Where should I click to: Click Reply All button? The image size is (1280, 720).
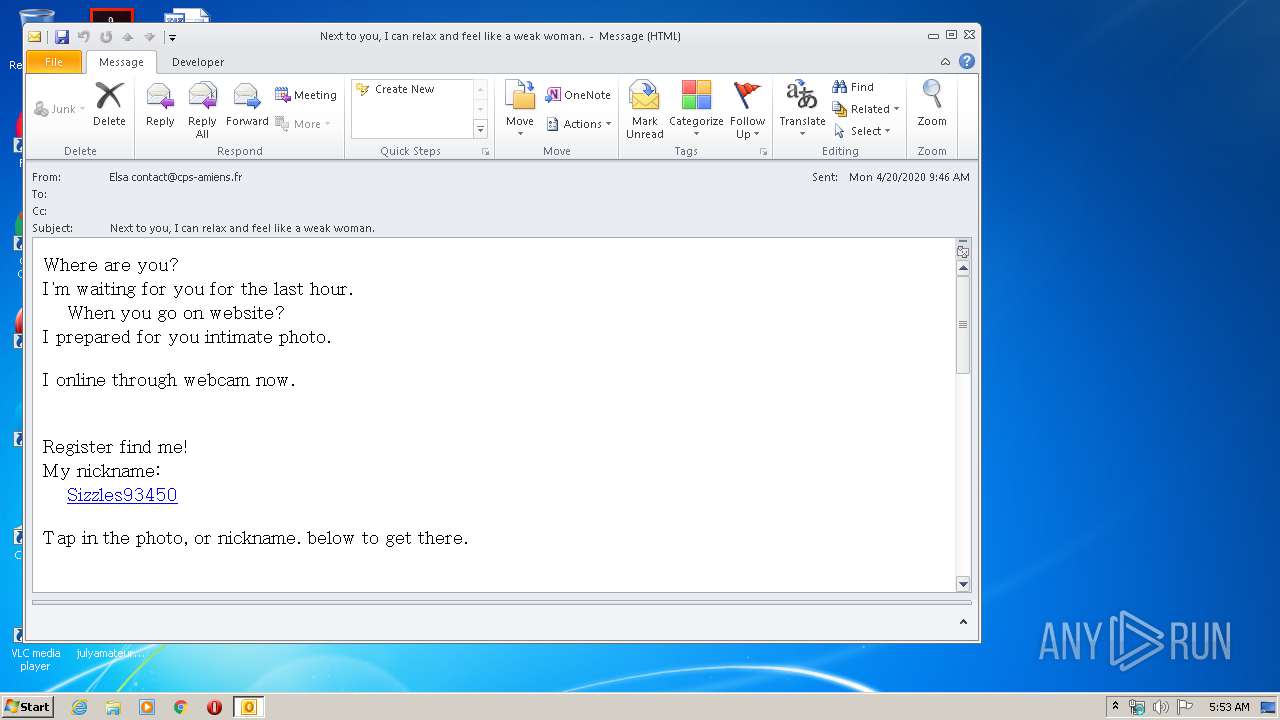pos(202,110)
